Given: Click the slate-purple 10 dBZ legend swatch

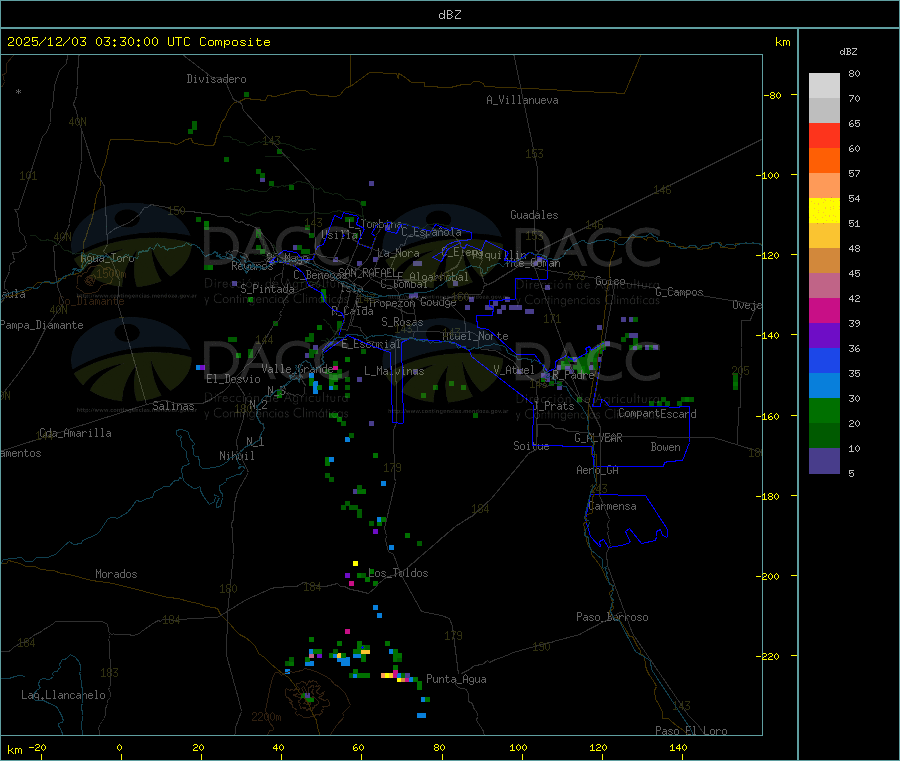Looking at the screenshot, I should click(824, 461).
